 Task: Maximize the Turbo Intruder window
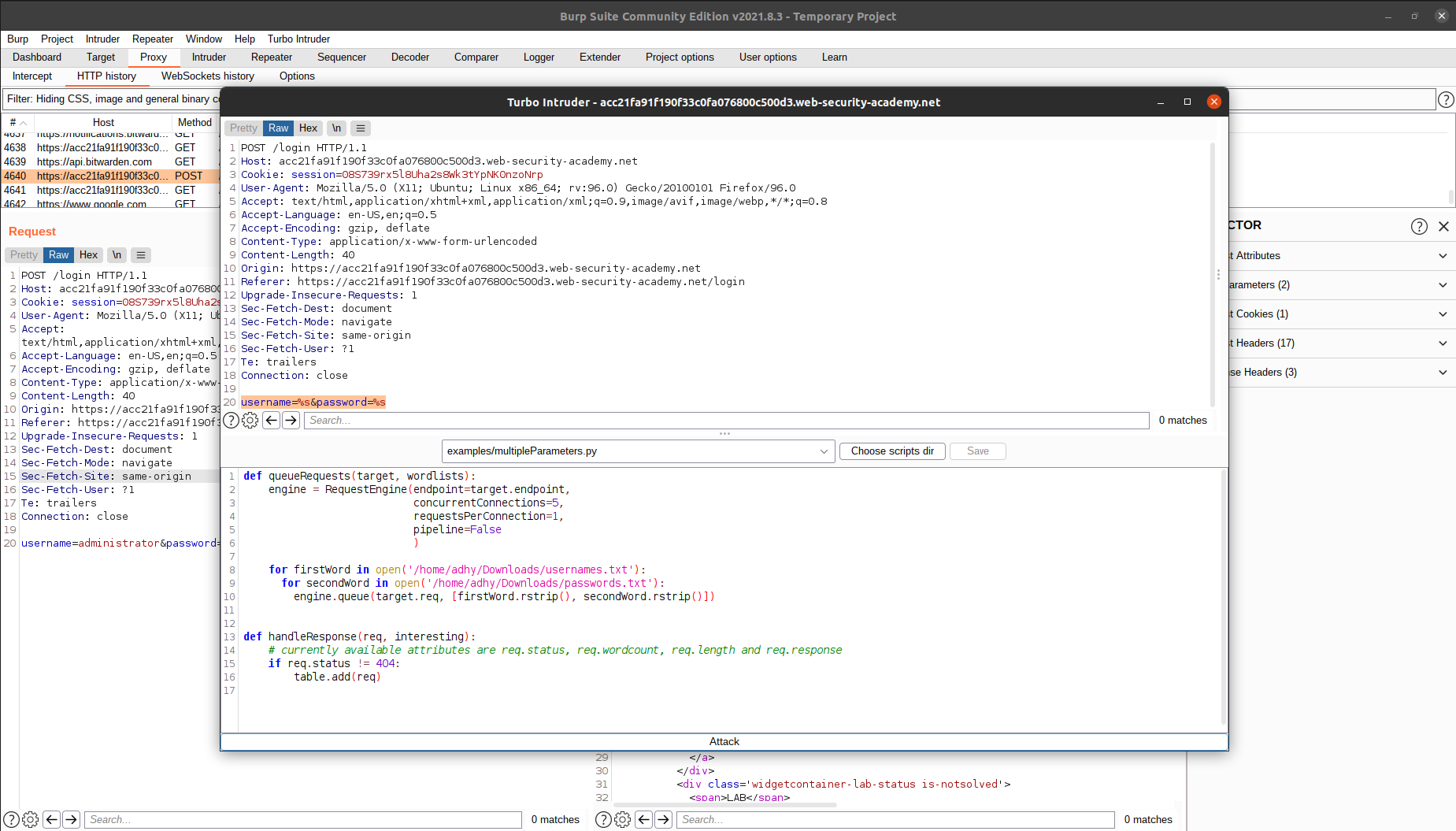(1187, 102)
